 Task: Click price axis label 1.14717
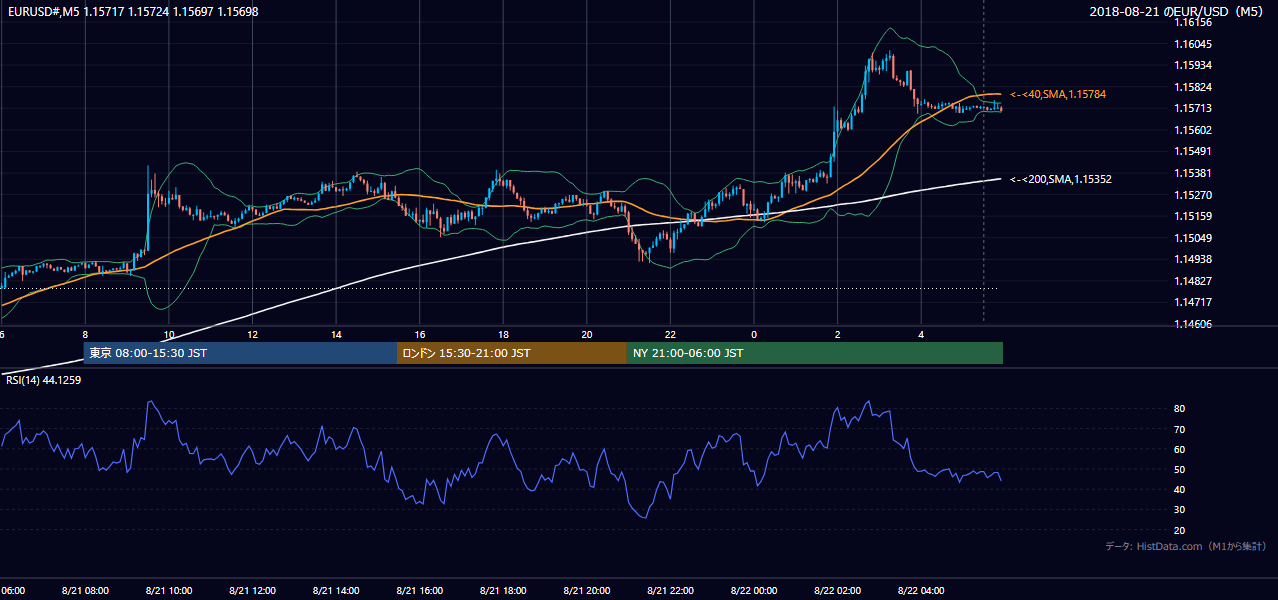(x=1193, y=302)
